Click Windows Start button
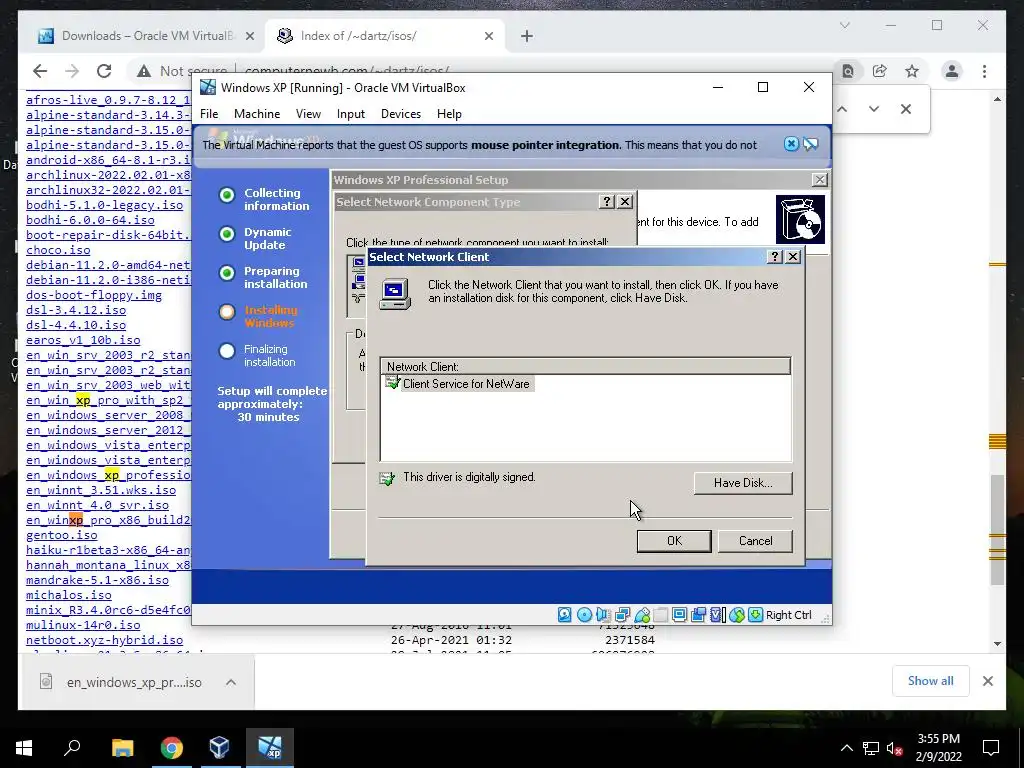 pyautogui.click(x=24, y=747)
